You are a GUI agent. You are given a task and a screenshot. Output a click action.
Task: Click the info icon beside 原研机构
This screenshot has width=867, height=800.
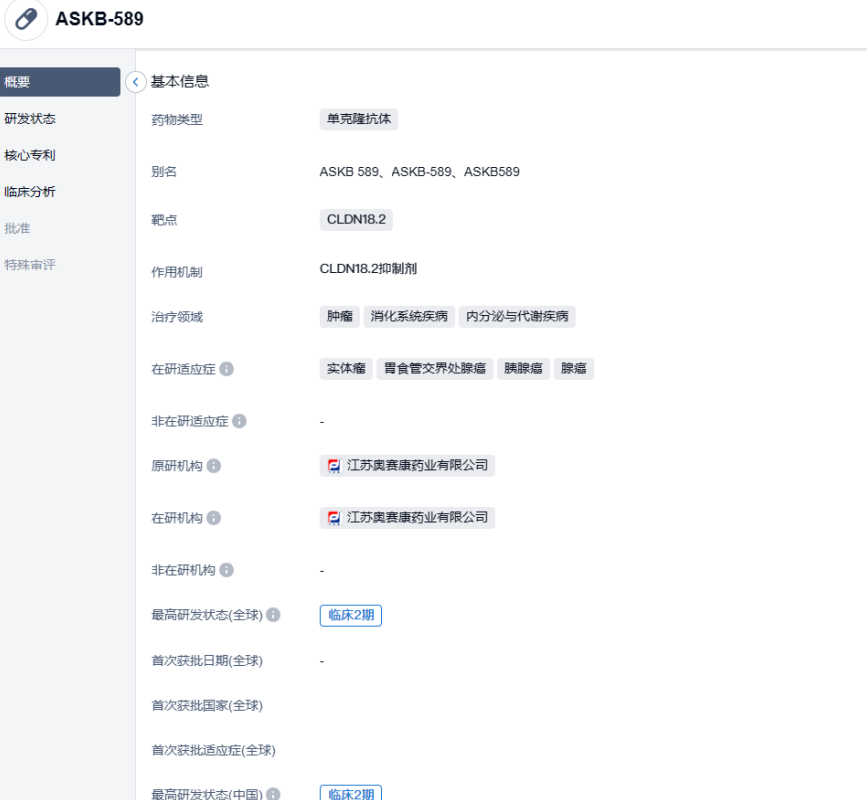pyautogui.click(x=214, y=466)
